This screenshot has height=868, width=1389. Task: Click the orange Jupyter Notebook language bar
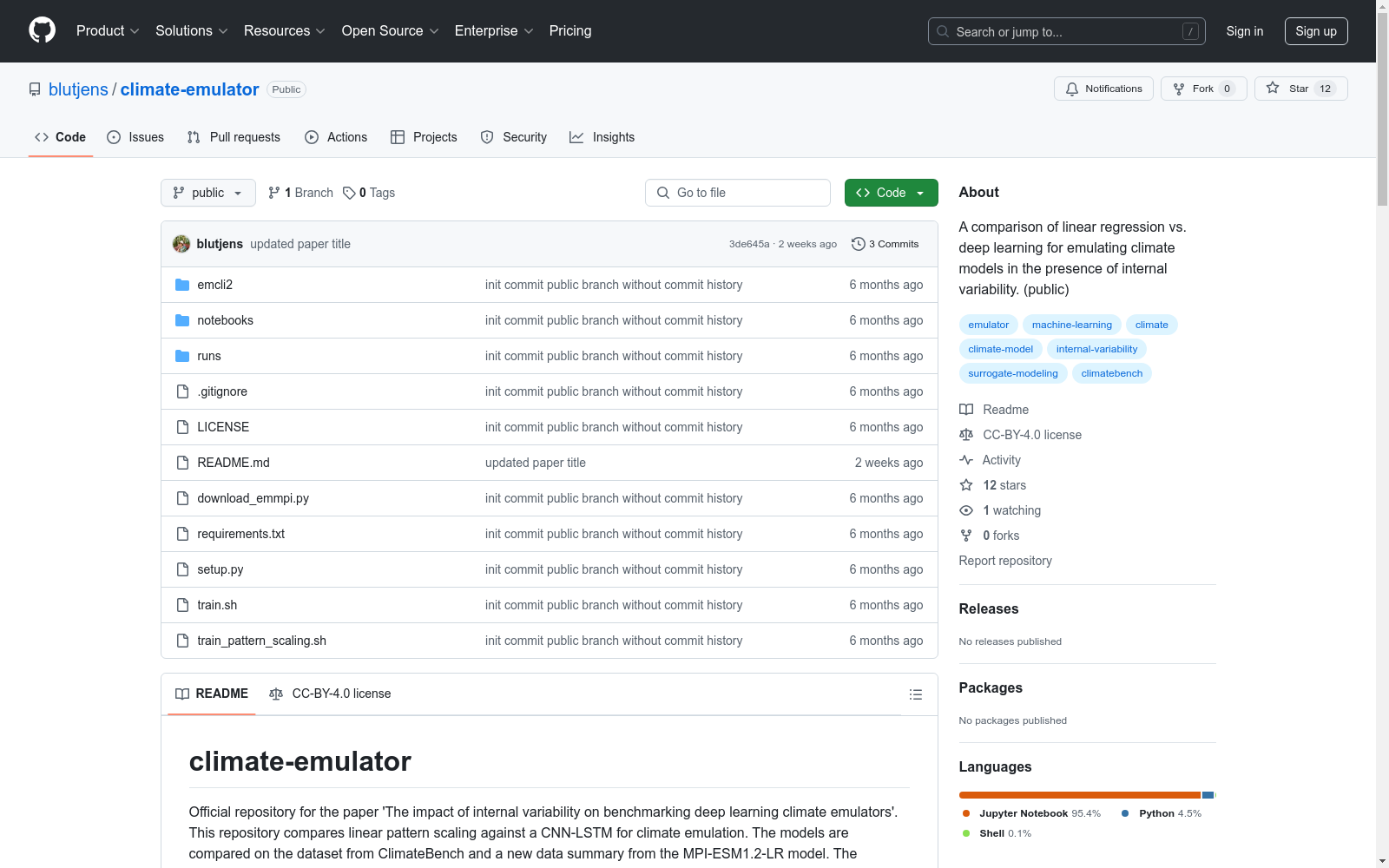click(1080, 795)
